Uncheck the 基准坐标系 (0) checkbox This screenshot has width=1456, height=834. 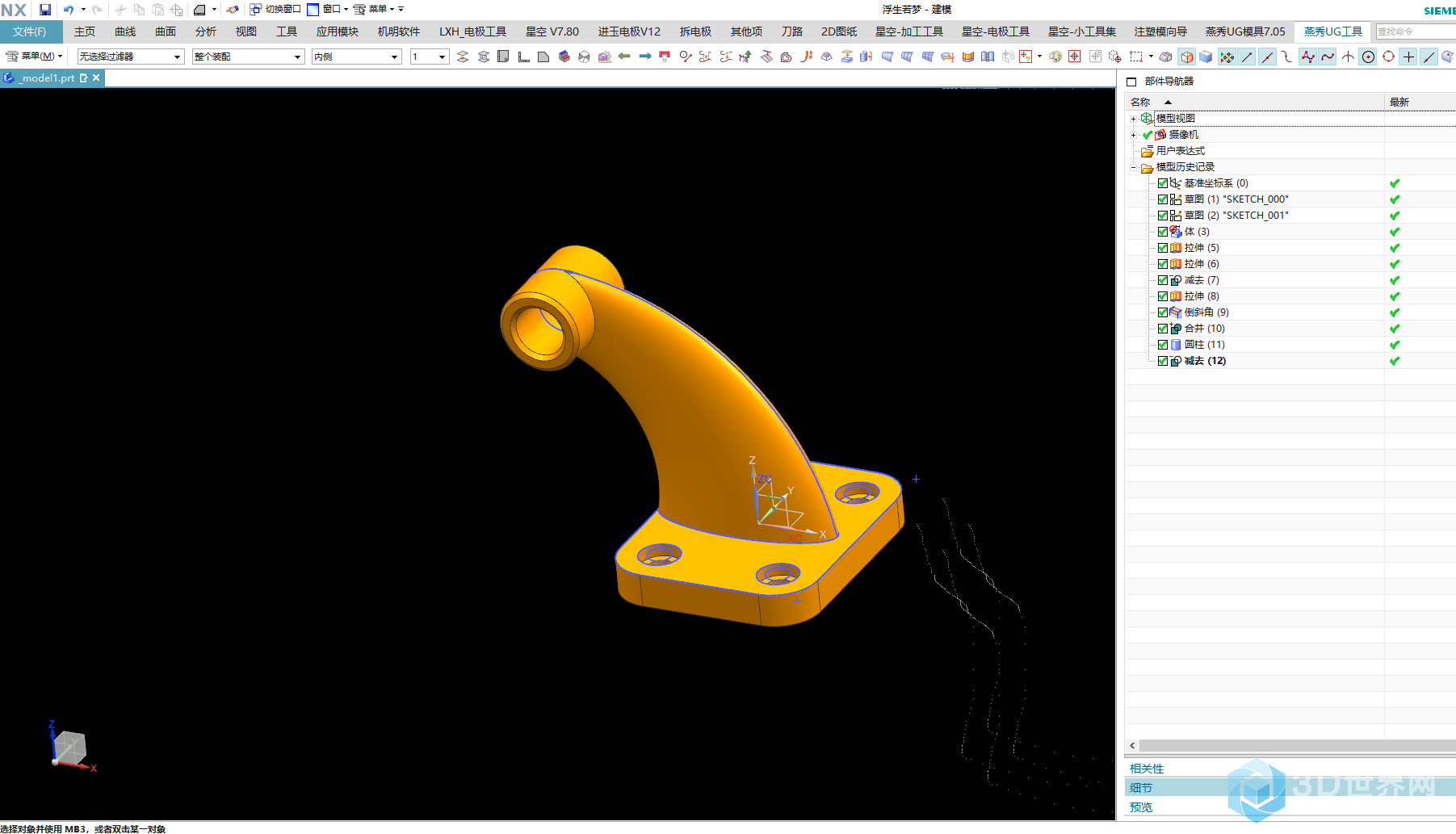point(1163,183)
